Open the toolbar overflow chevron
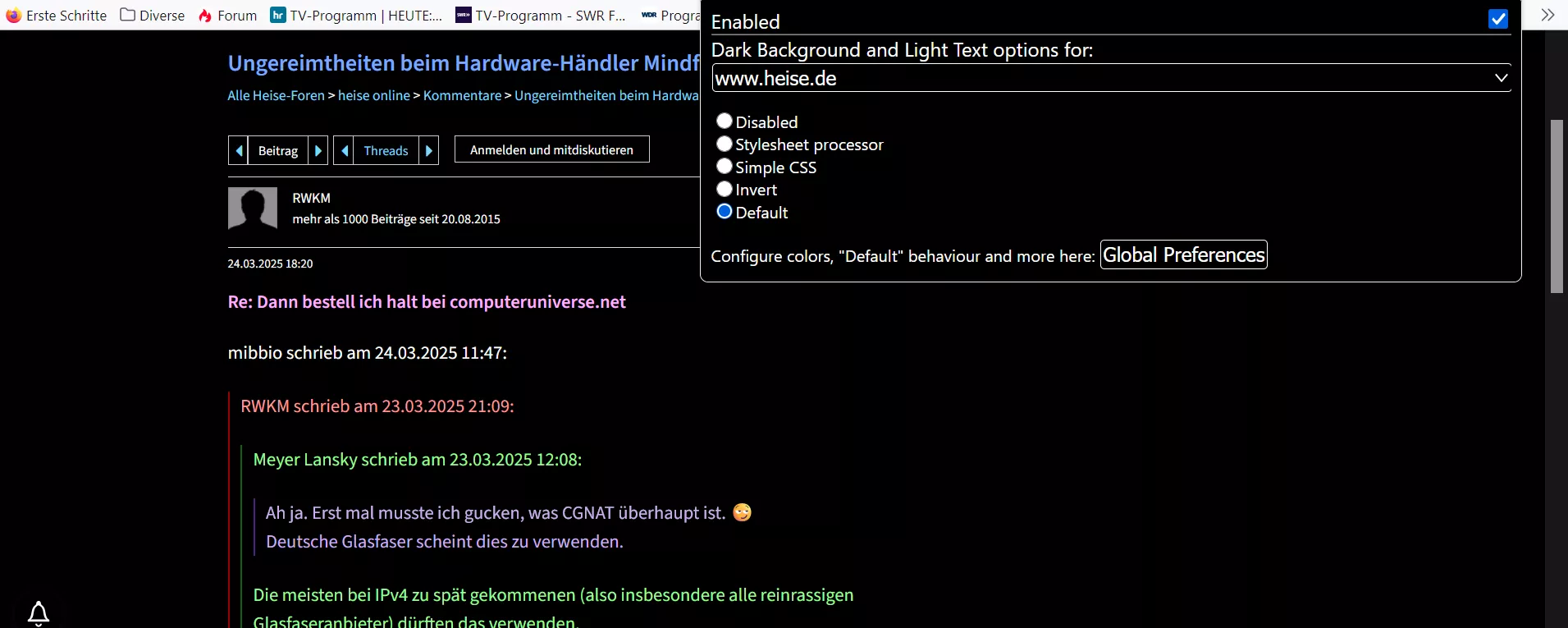Image resolution: width=1568 pixels, height=628 pixels. click(x=1547, y=15)
